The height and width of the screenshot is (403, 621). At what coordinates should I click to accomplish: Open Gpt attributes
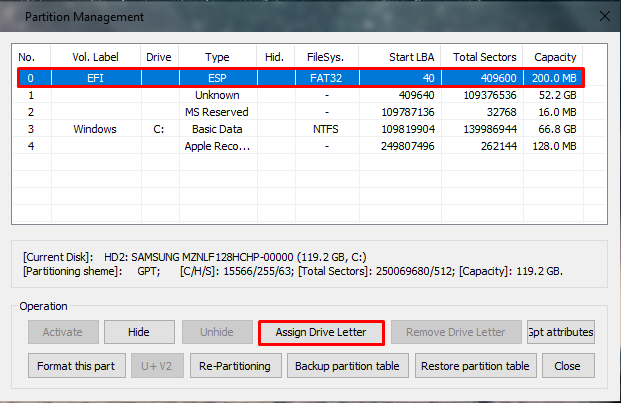point(560,332)
